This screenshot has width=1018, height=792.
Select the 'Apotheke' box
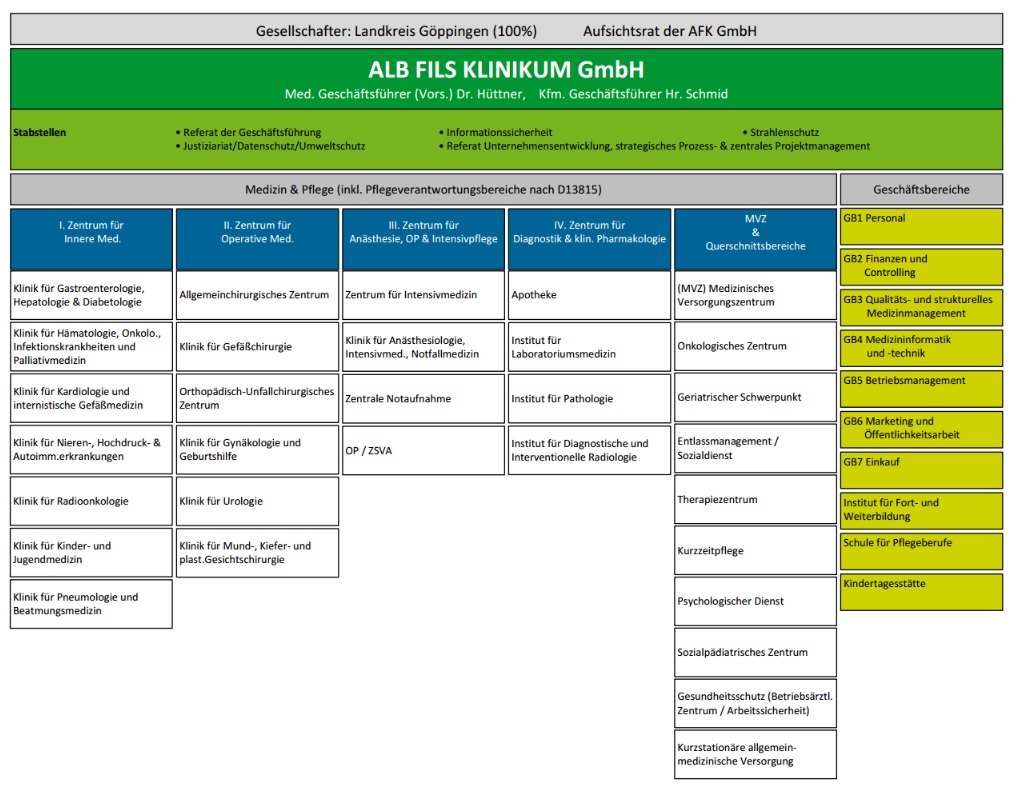click(590, 295)
